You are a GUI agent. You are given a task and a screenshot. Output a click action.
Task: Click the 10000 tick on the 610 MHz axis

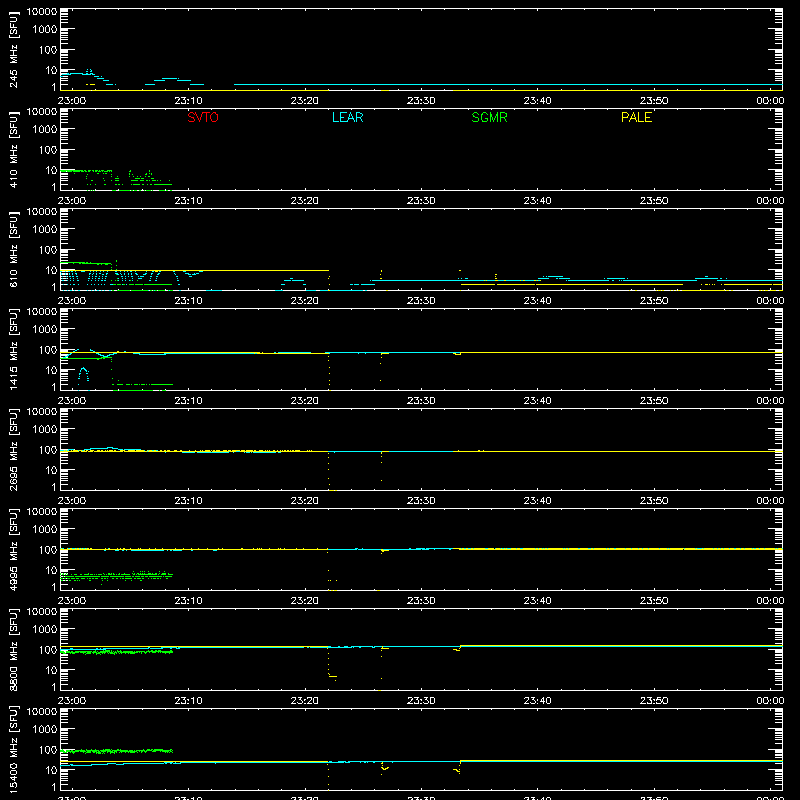[x=42, y=212]
